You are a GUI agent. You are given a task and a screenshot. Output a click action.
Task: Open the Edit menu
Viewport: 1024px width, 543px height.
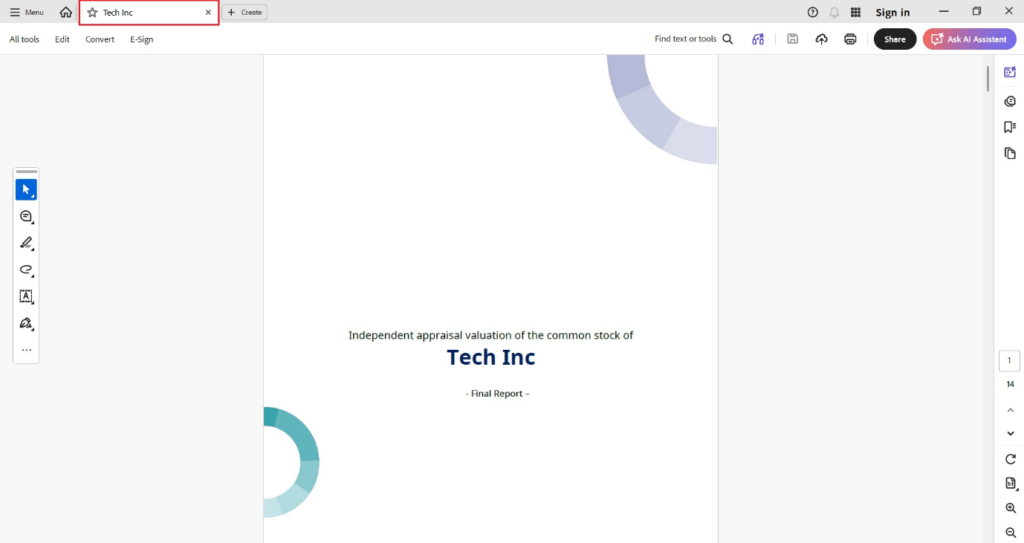[x=62, y=39]
